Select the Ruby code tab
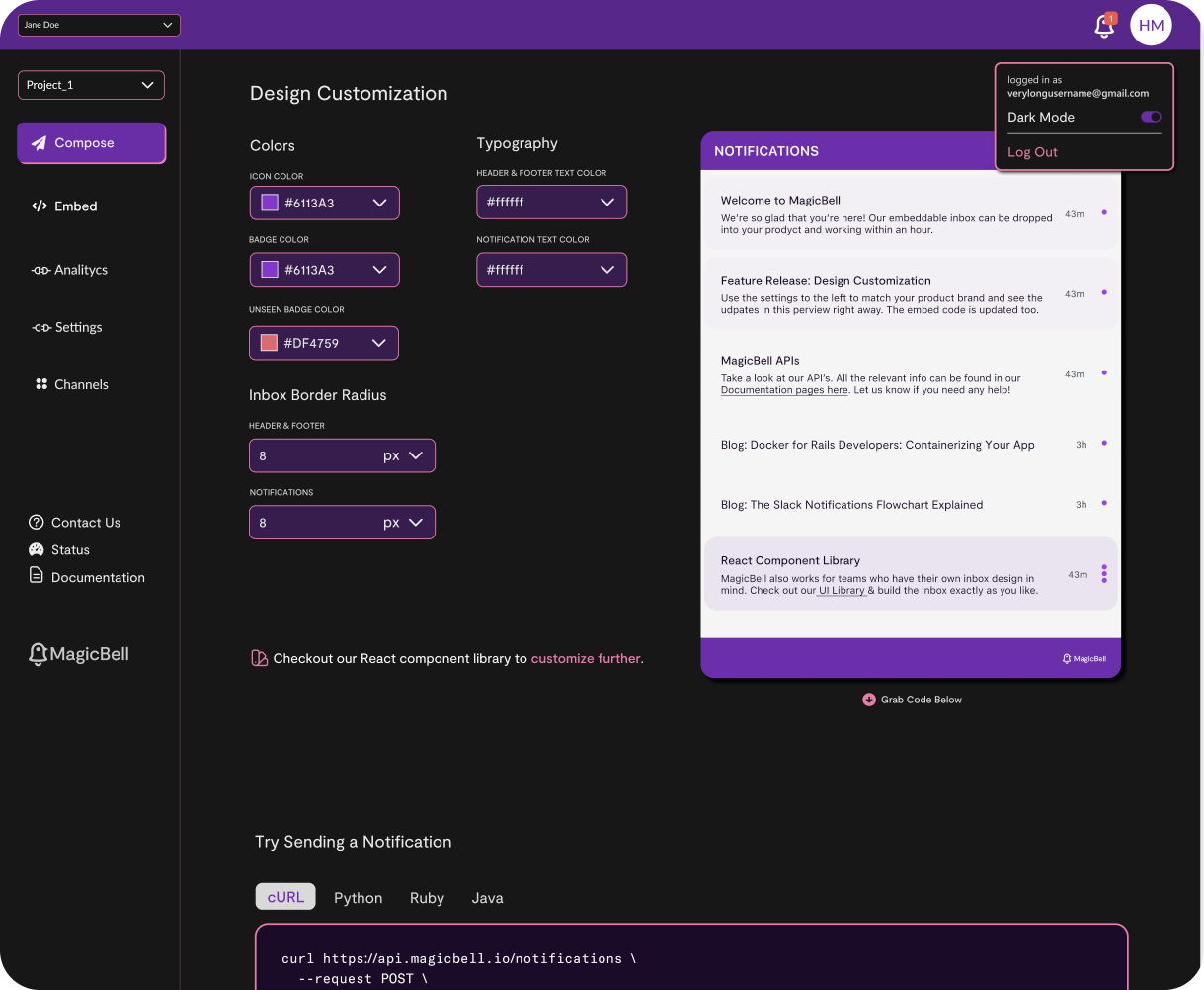Viewport: 1204px width, 990px height. tap(427, 898)
